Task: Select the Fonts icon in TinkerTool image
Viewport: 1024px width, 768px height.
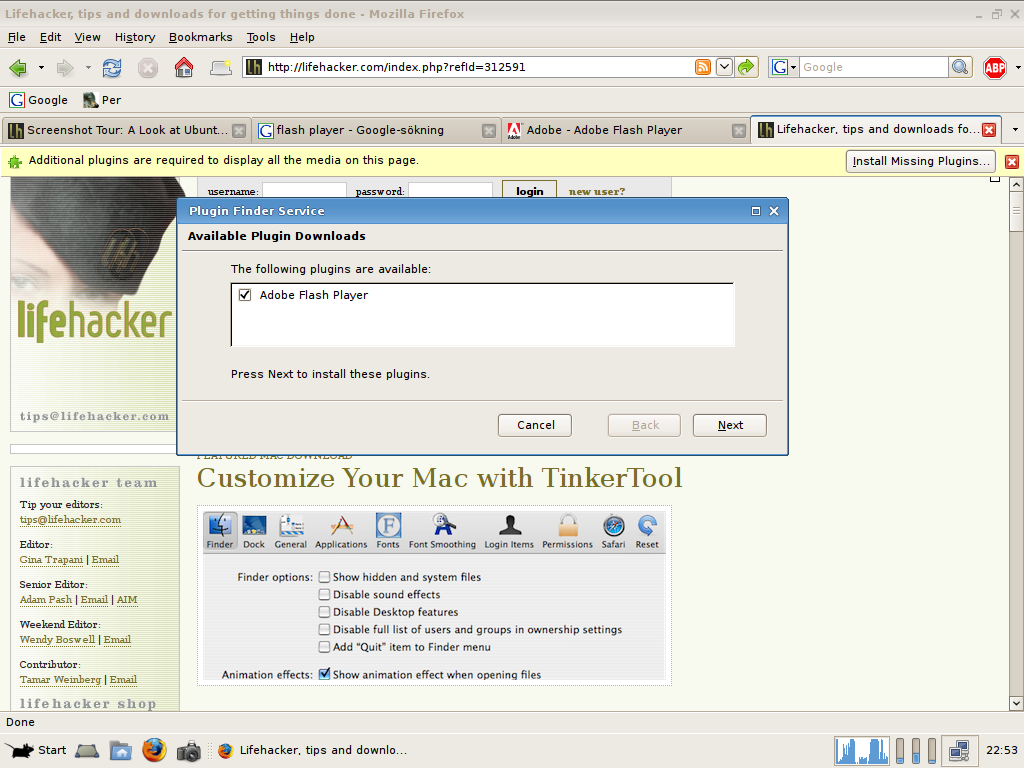Action: 388,531
